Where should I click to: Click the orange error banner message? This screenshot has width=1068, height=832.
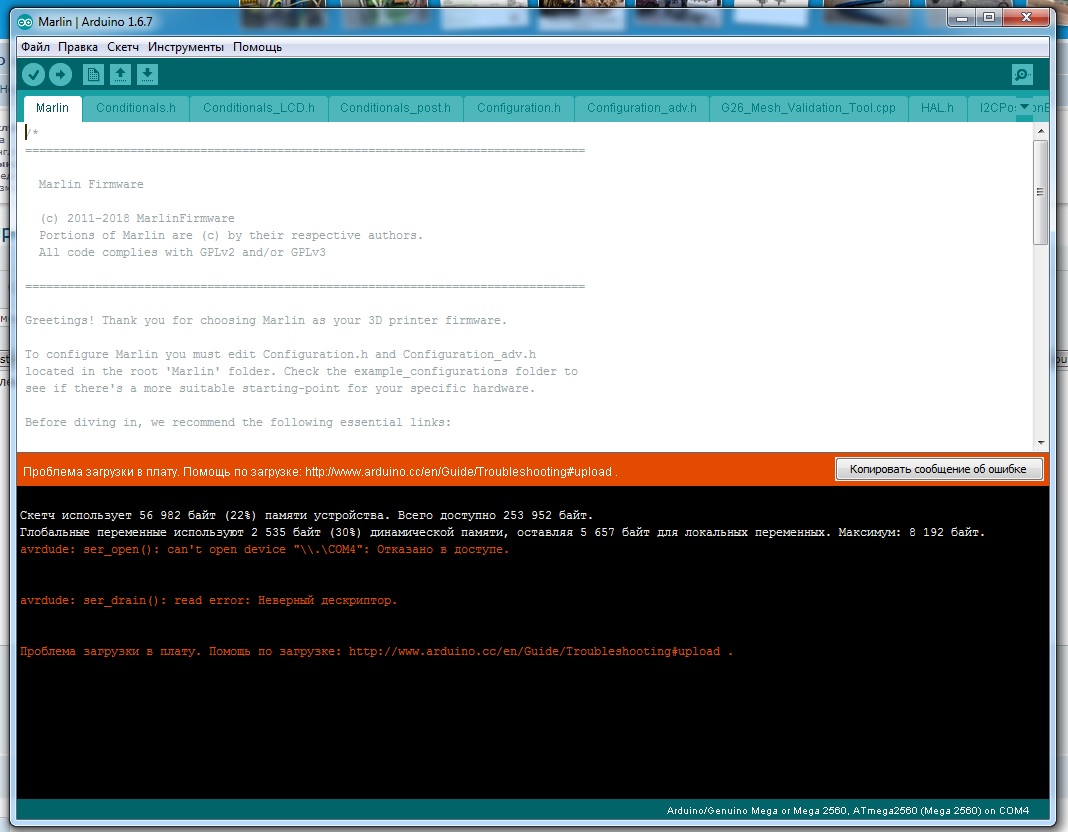tap(320, 472)
